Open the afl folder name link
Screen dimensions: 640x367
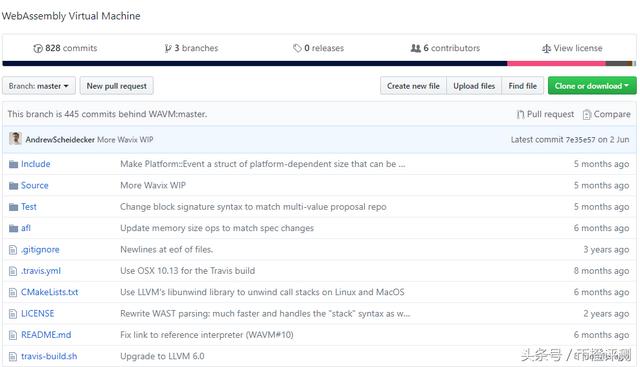tap(26, 228)
